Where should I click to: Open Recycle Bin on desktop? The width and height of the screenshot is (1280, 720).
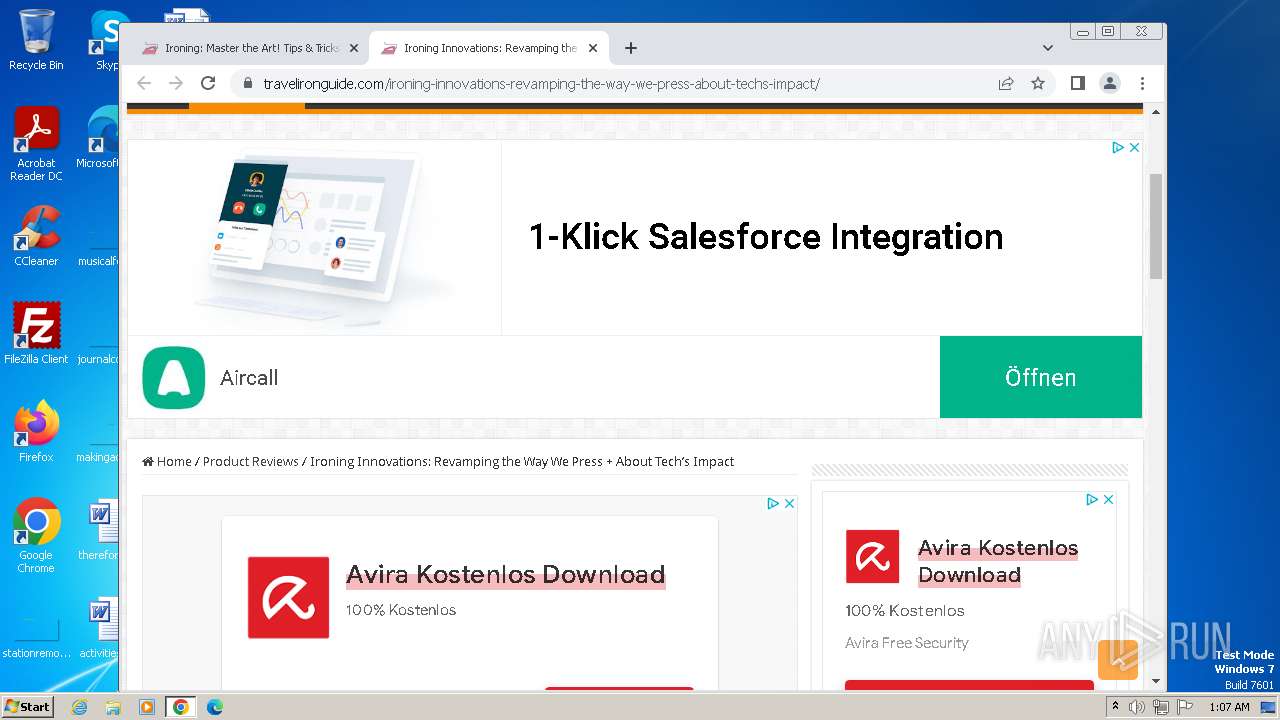tap(36, 40)
